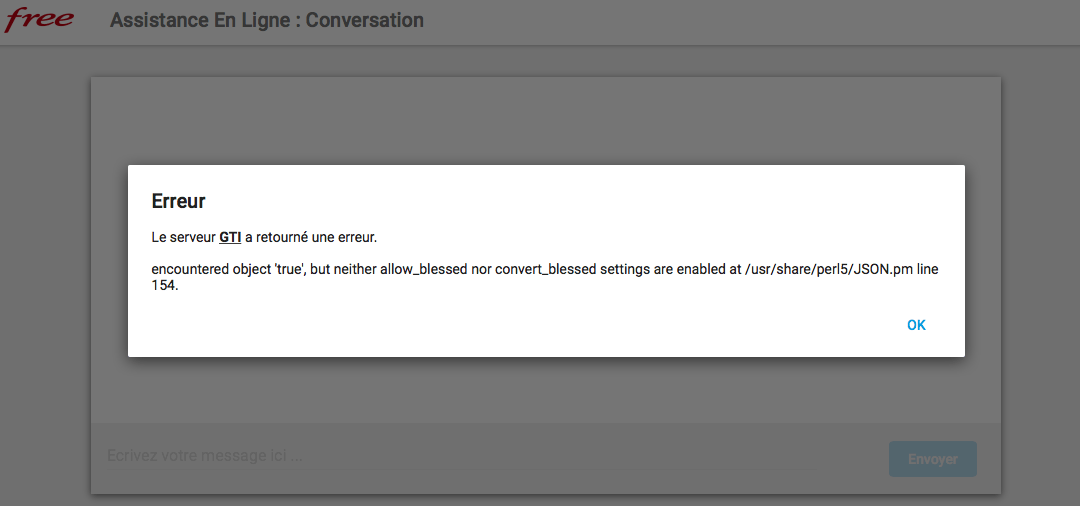Click the empty header bar right of the title

(750, 20)
